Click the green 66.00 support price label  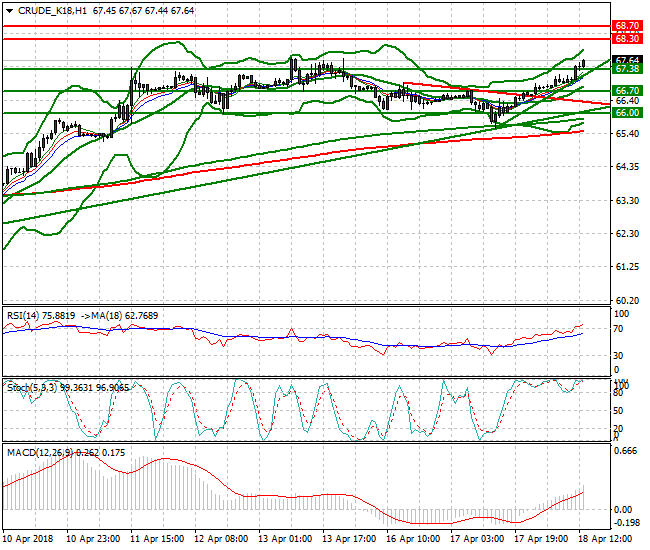click(627, 113)
